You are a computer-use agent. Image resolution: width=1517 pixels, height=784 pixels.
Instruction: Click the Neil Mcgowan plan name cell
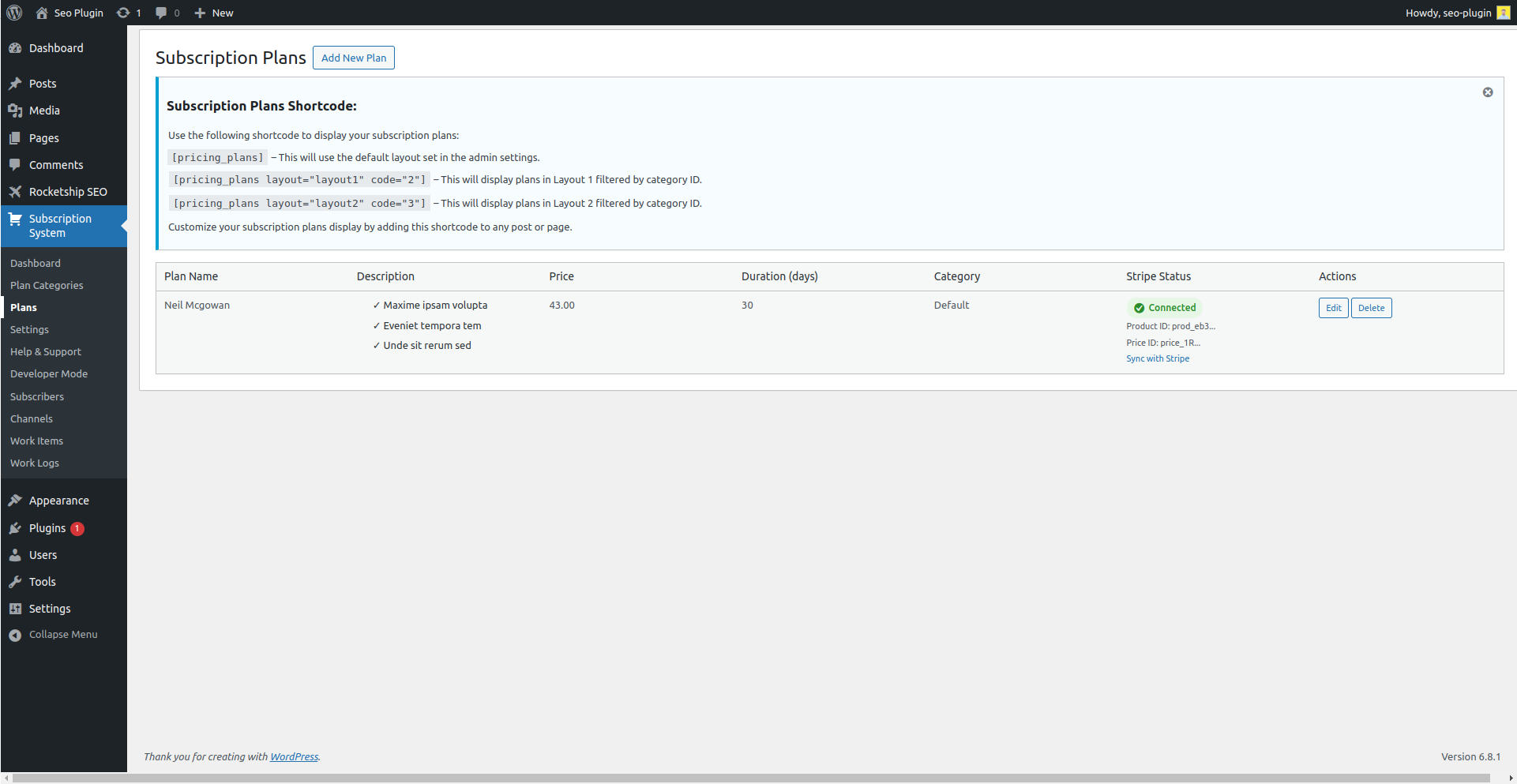[197, 306]
